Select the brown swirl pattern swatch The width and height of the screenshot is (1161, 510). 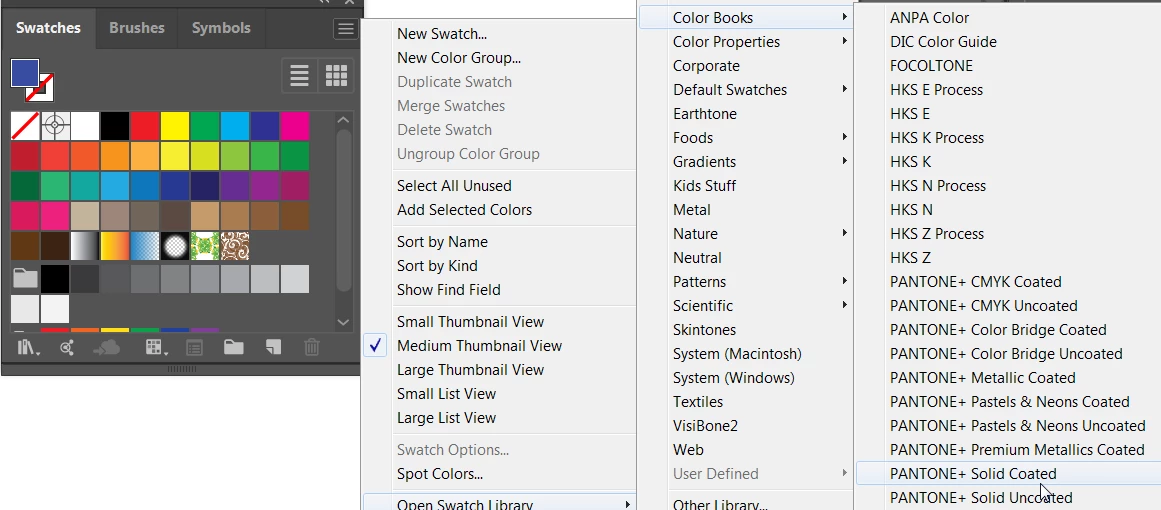[x=235, y=246]
